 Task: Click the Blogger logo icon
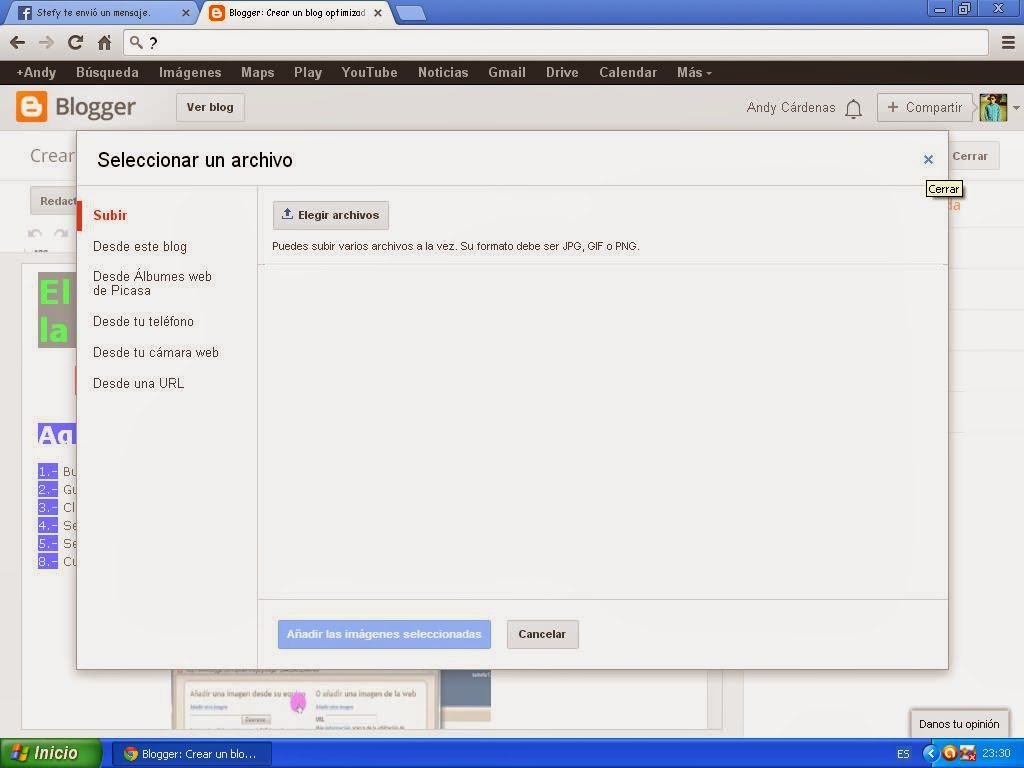[31, 107]
